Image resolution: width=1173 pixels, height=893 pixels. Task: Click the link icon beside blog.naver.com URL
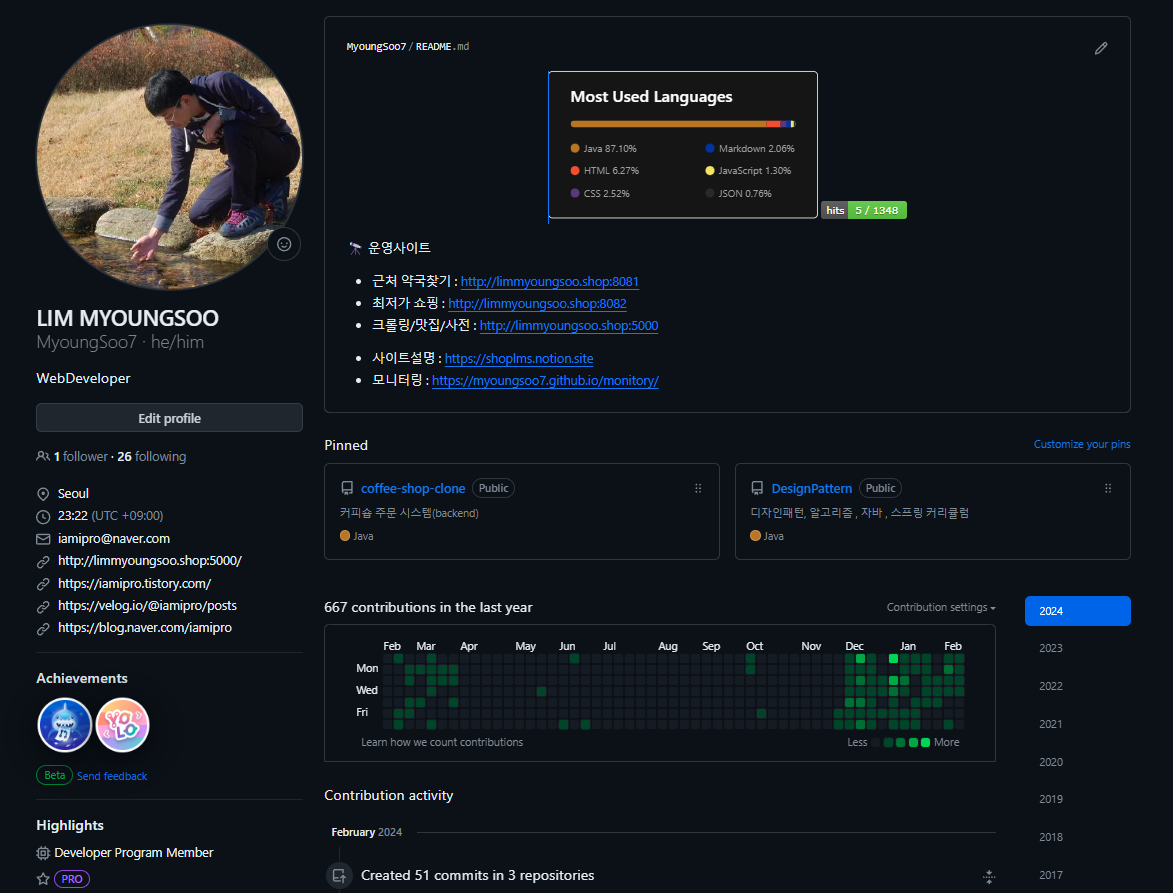coord(43,629)
